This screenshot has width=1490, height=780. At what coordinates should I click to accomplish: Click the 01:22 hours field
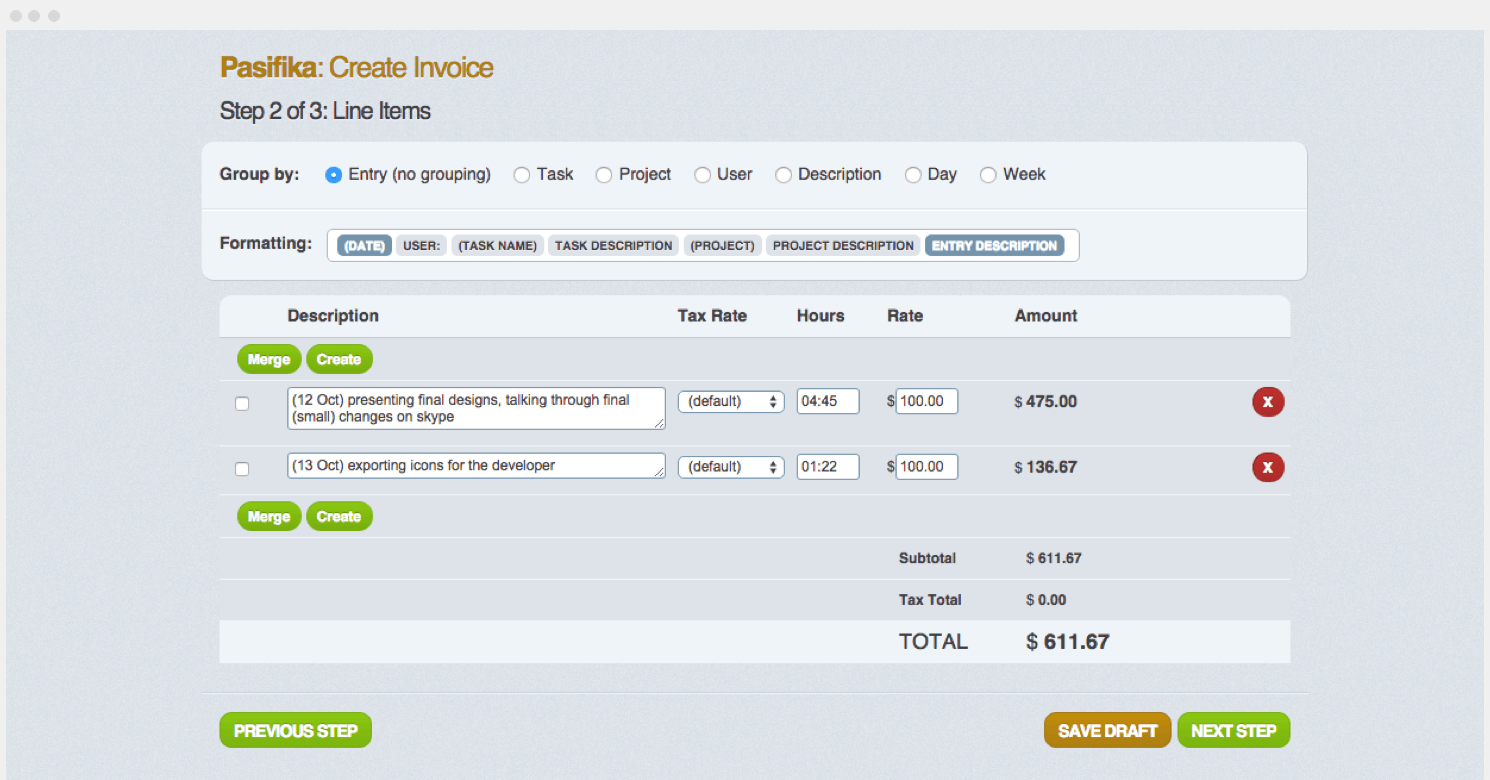[x=828, y=467]
